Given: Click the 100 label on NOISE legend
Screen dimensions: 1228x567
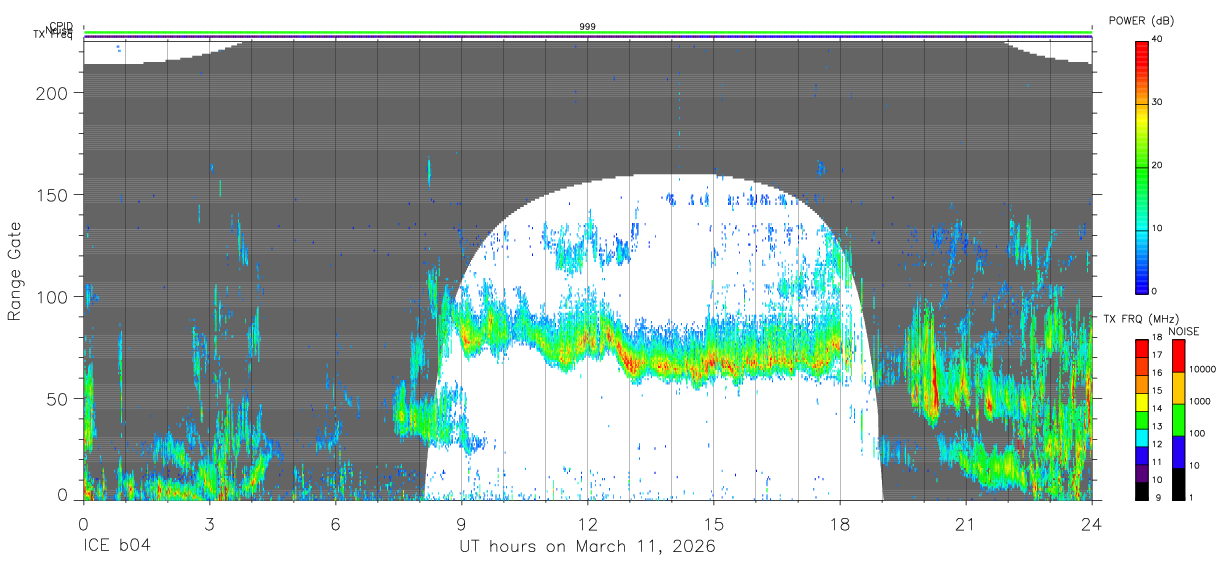Looking at the screenshot, I should pos(1198,434).
